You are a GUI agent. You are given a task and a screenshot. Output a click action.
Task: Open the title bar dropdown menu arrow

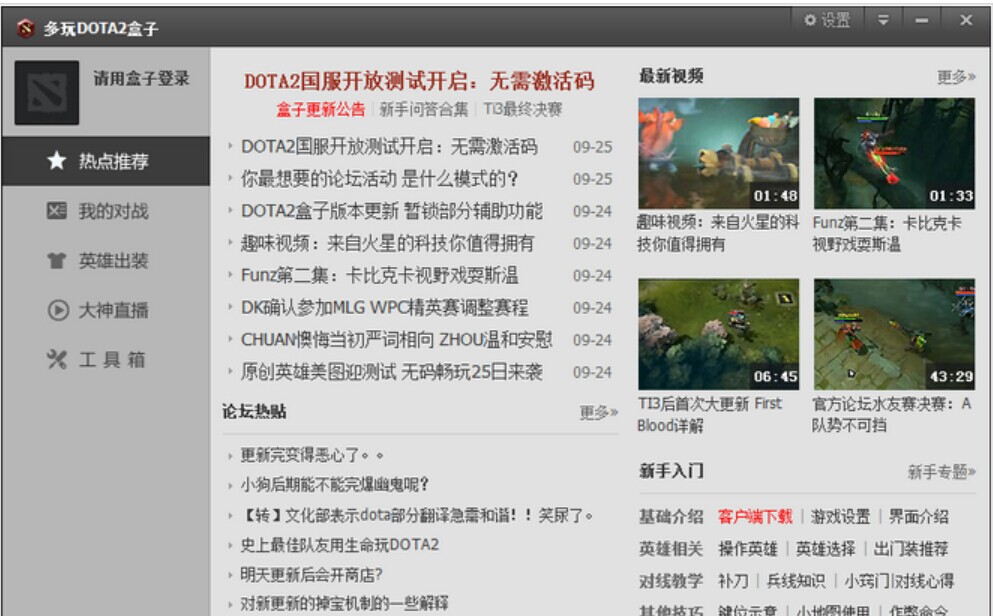pyautogui.click(x=883, y=20)
